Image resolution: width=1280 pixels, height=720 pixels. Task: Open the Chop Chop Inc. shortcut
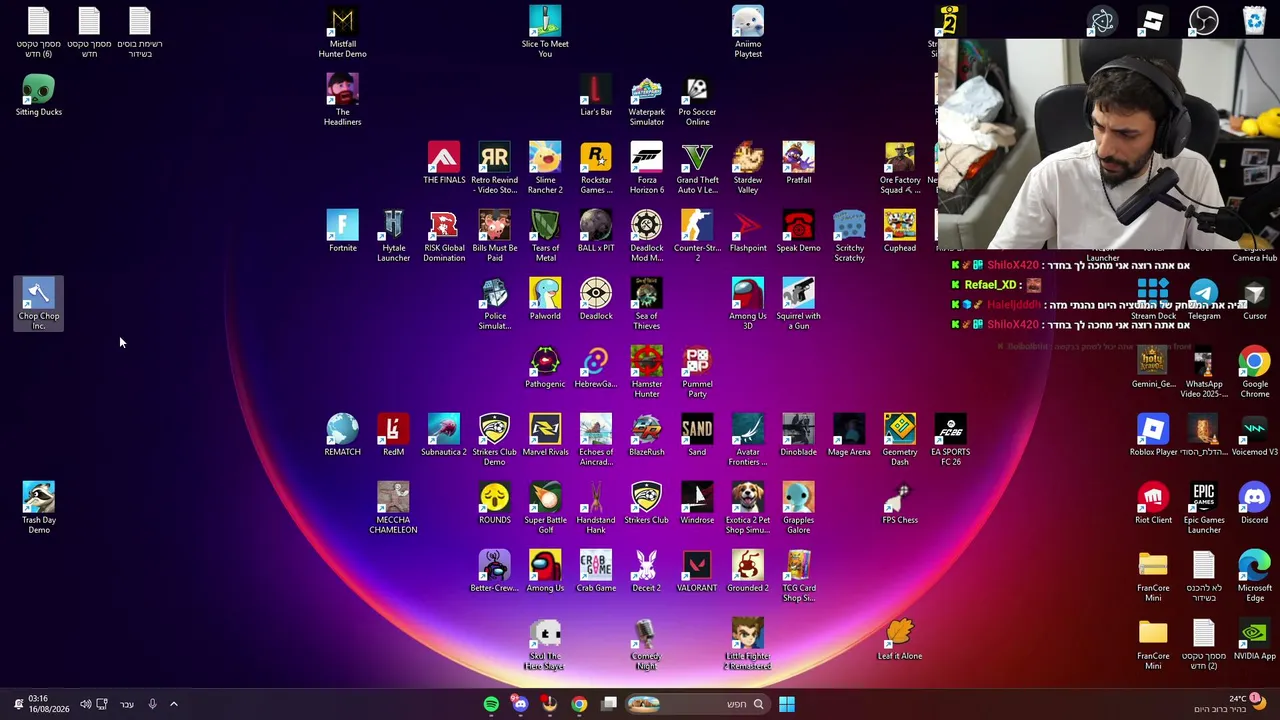pos(39,304)
